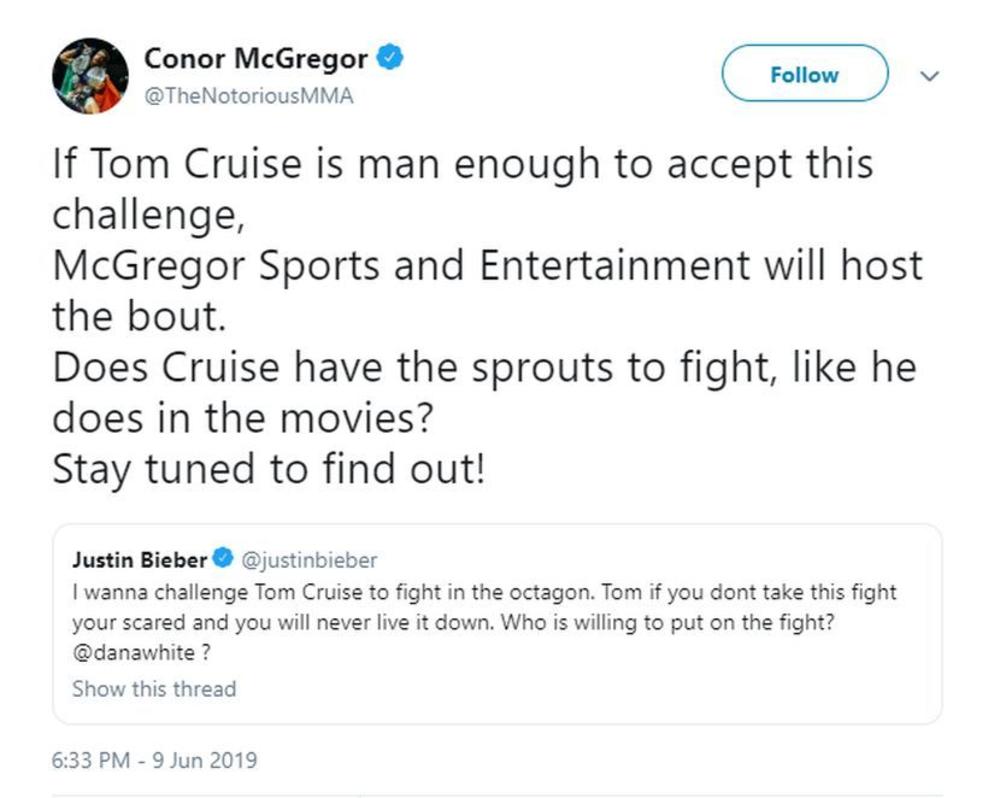Open the tweet options chevron menu
This screenshot has height=798, width=1000.
(x=929, y=75)
